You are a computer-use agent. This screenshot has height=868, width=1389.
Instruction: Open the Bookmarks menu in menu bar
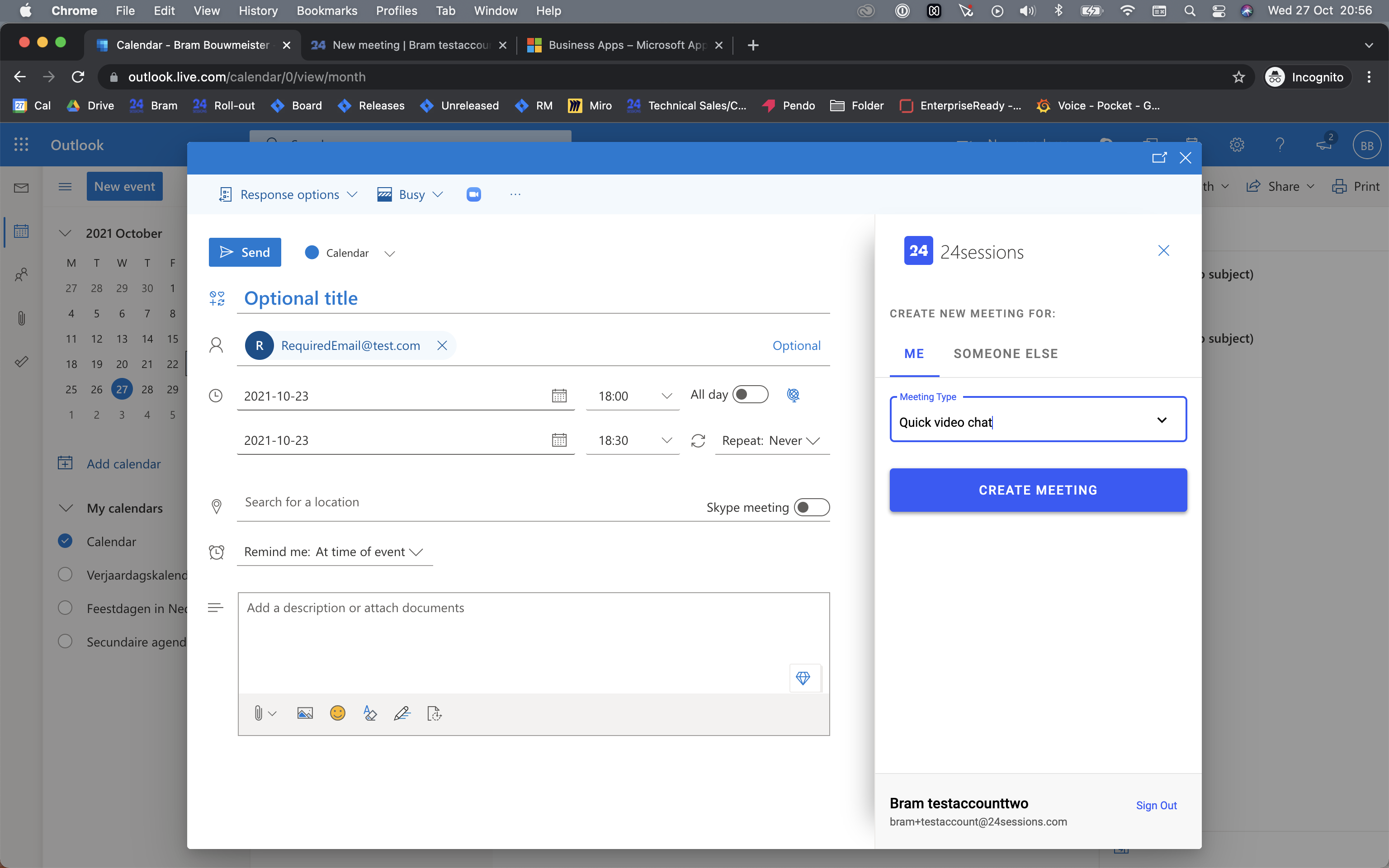(x=326, y=11)
